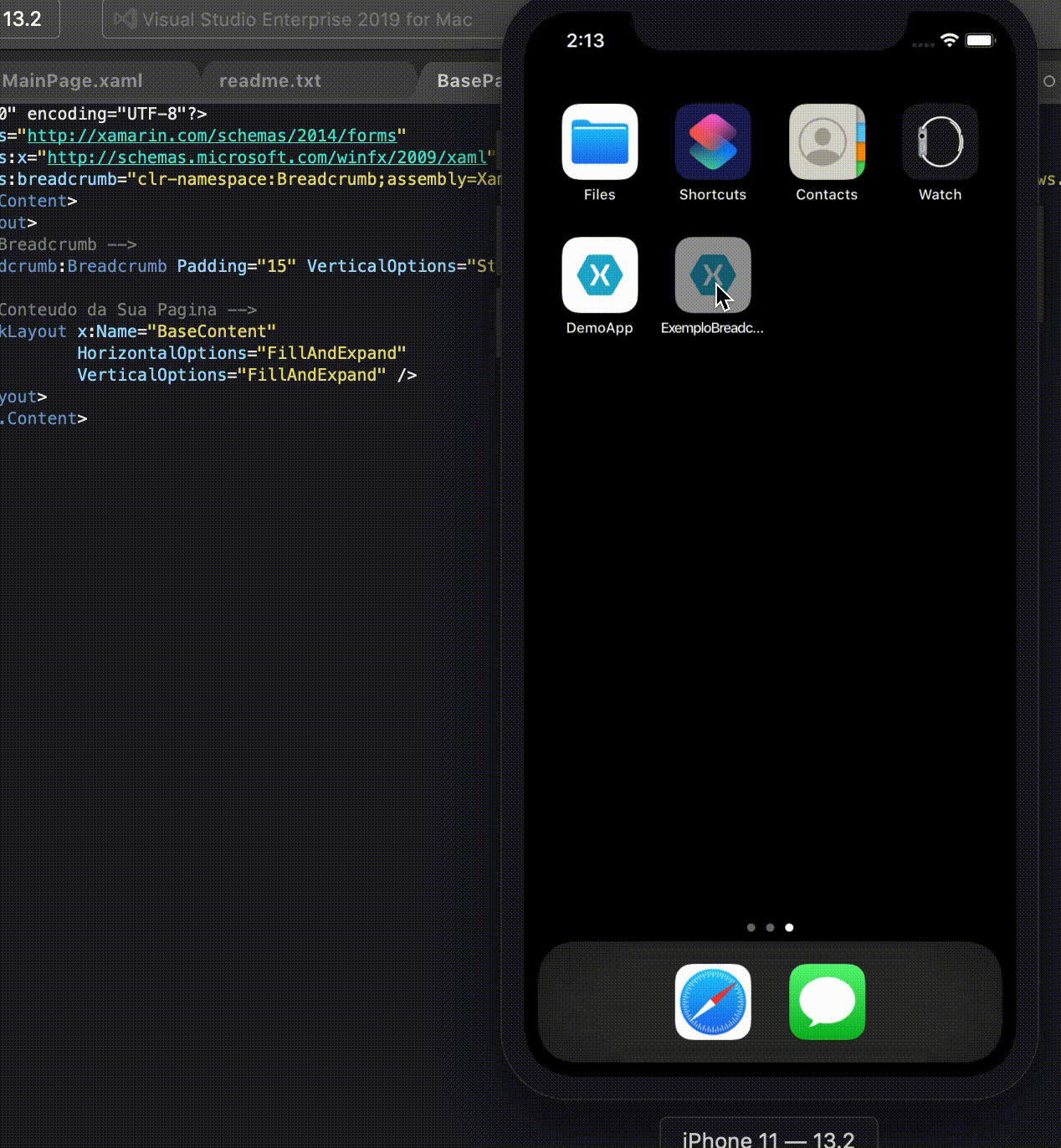1061x1148 pixels.
Task: Launch the Shortcuts app icon
Action: coord(713,141)
